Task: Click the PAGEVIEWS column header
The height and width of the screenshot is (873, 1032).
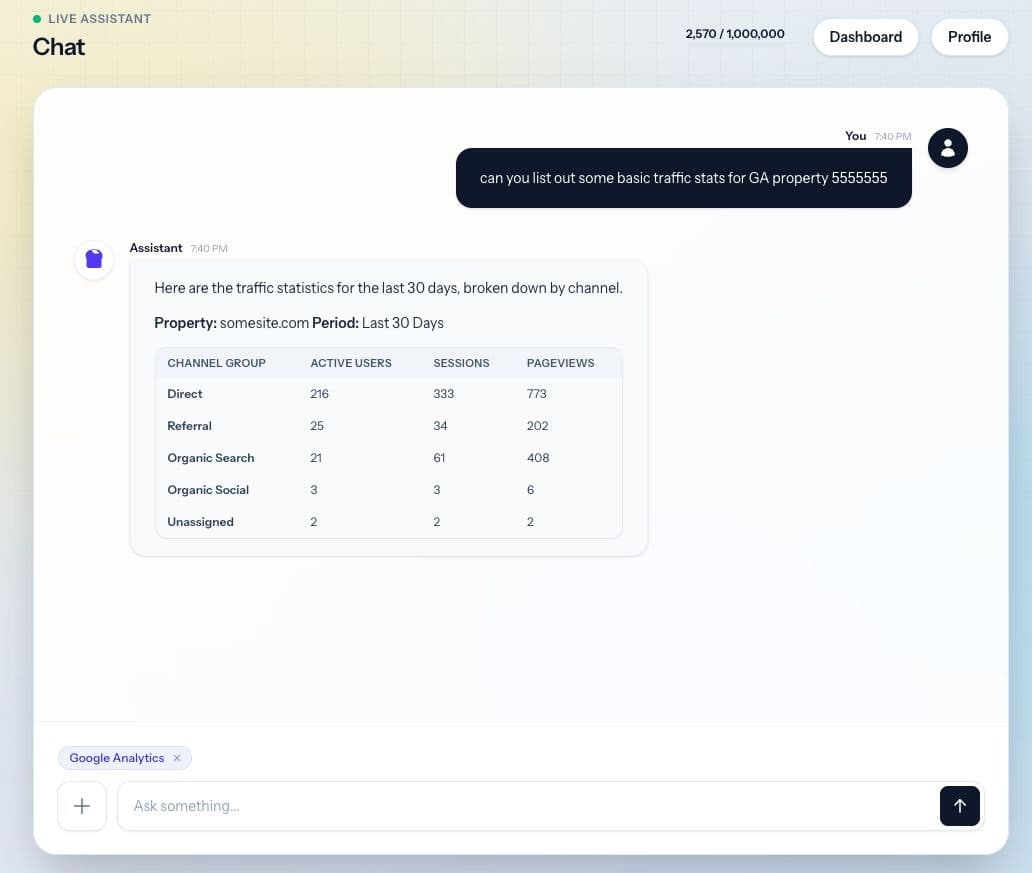Action: pyautogui.click(x=560, y=363)
